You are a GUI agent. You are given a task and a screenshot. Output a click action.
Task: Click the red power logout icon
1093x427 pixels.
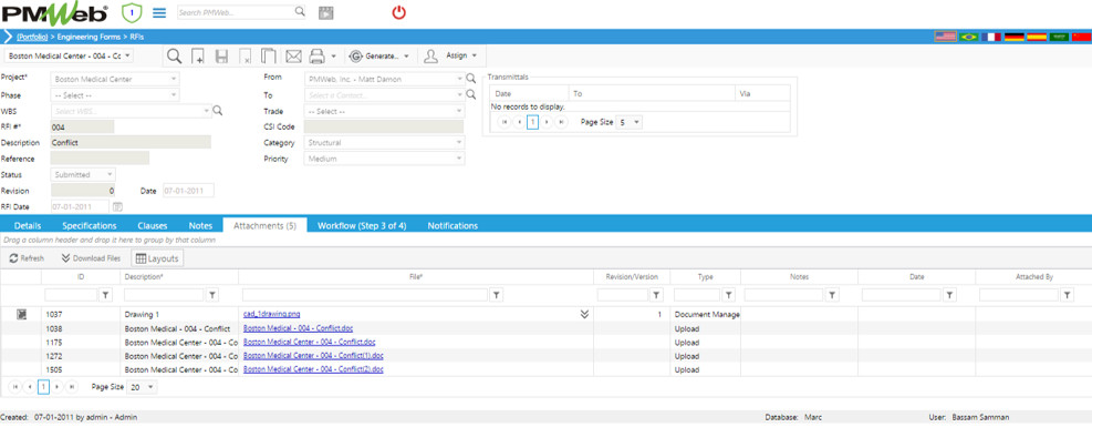tap(399, 12)
